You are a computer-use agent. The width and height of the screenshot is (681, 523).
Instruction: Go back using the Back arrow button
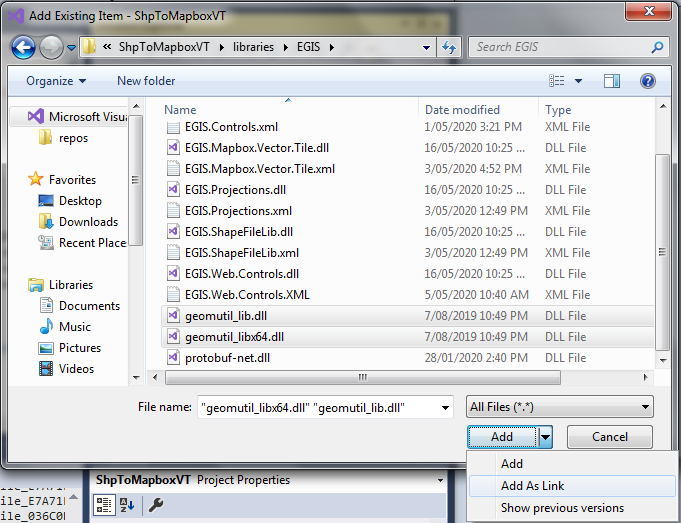pos(23,47)
